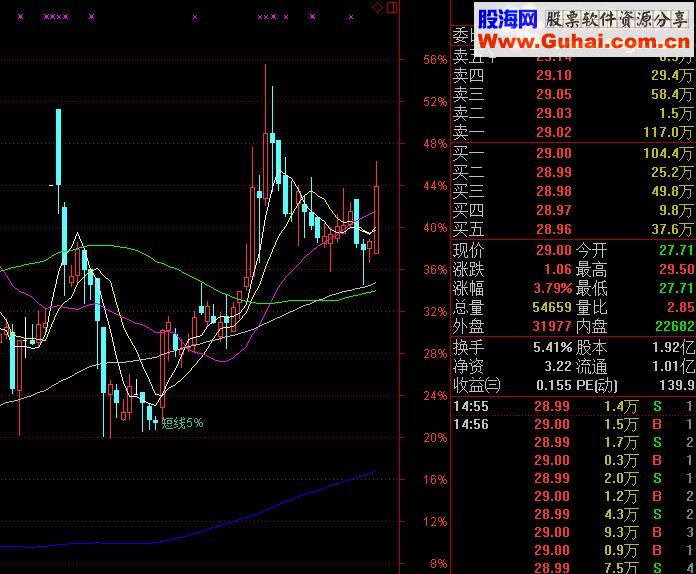Select the 卖三 ask price 29.05
This screenshot has height=574, width=696.
click(554, 95)
